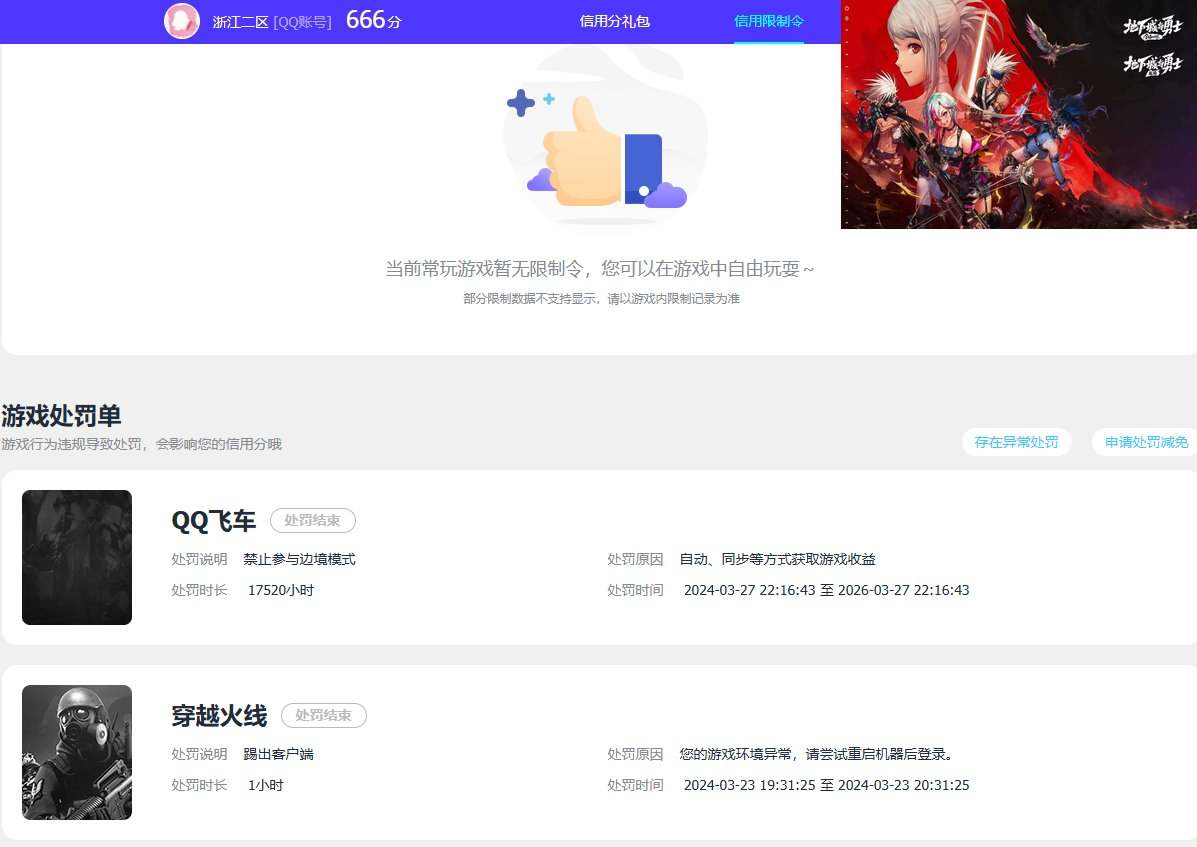Click the 存在异常处罚 button

tap(1016, 443)
